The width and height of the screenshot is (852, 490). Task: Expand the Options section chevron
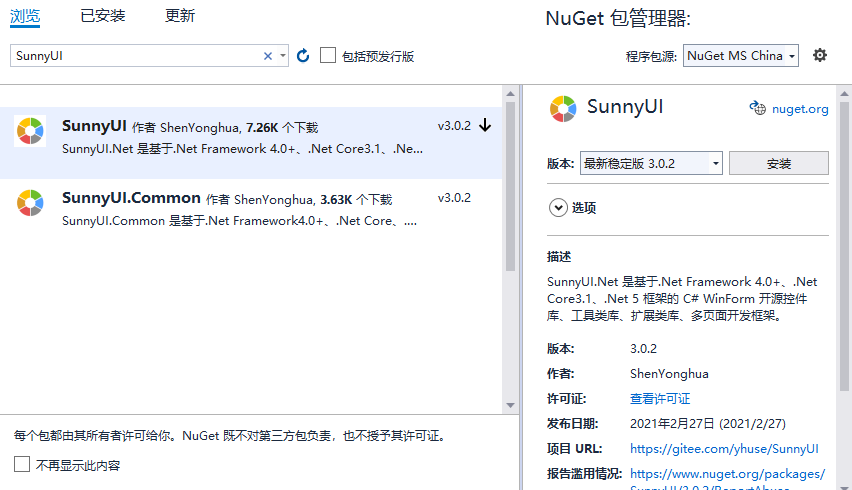click(x=558, y=208)
